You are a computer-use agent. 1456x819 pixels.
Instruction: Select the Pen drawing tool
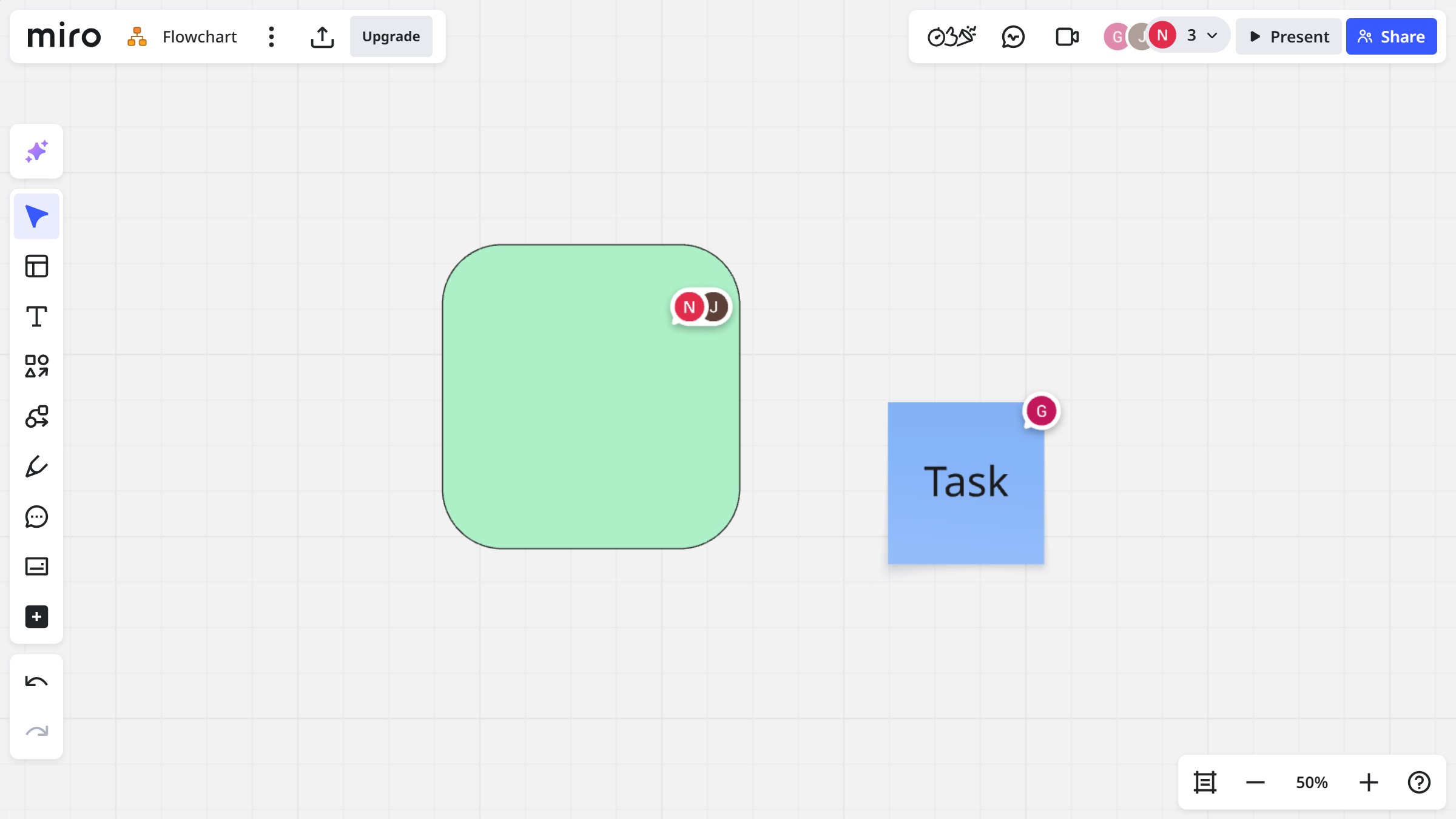point(36,467)
